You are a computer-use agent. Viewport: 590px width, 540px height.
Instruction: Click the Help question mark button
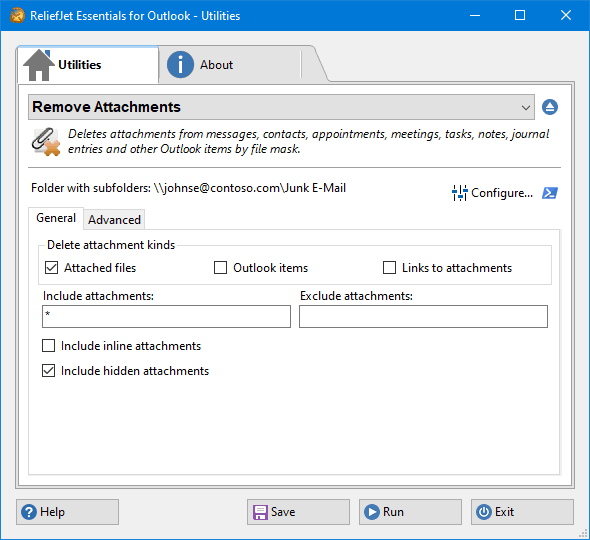point(67,512)
